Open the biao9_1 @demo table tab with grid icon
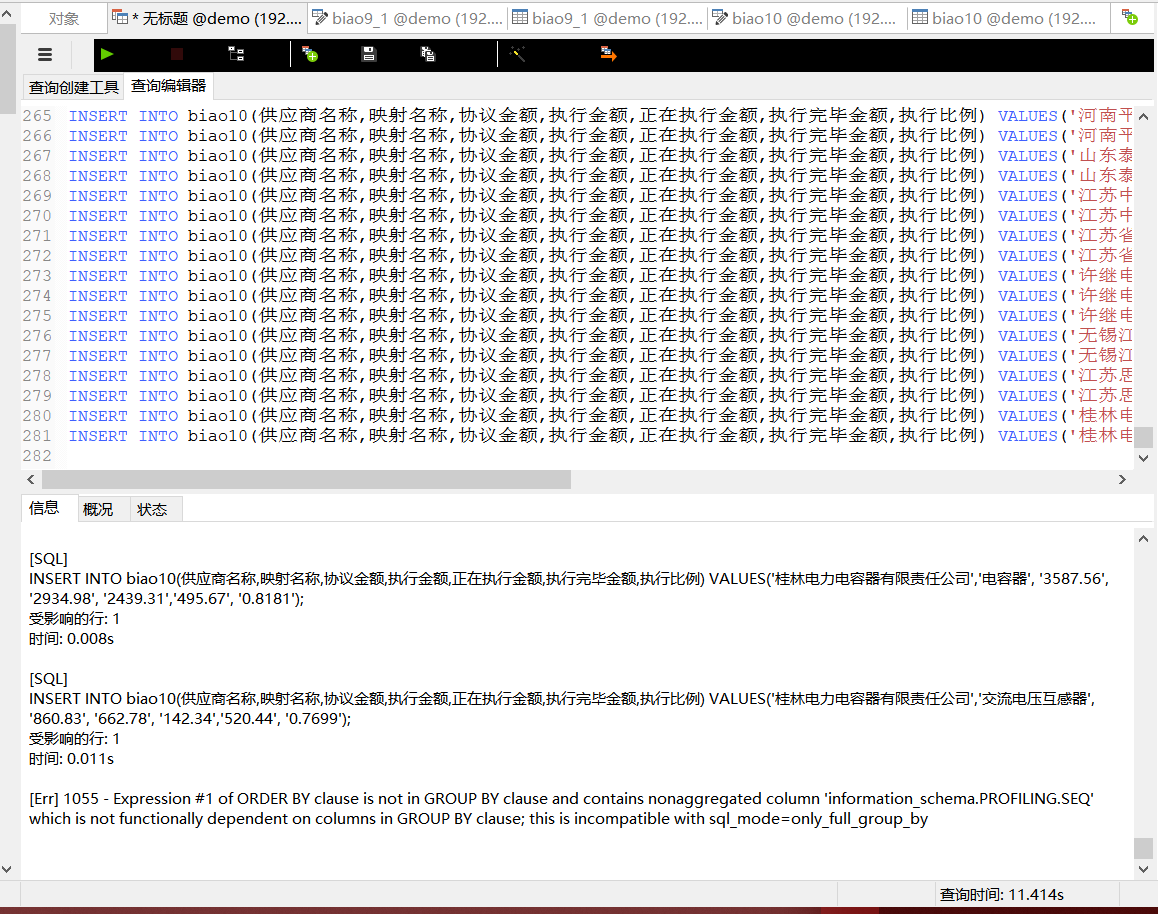This screenshot has width=1158, height=914. pyautogui.click(x=607, y=18)
